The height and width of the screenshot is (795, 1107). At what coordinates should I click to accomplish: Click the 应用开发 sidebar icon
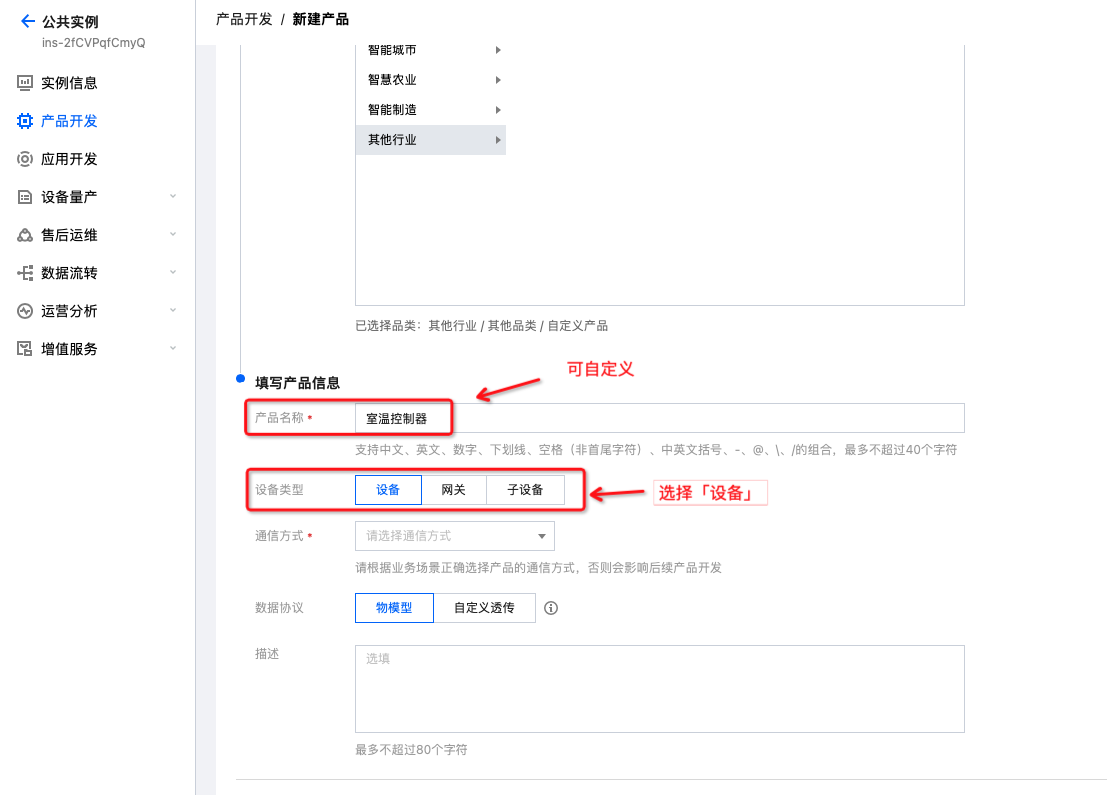[25, 159]
